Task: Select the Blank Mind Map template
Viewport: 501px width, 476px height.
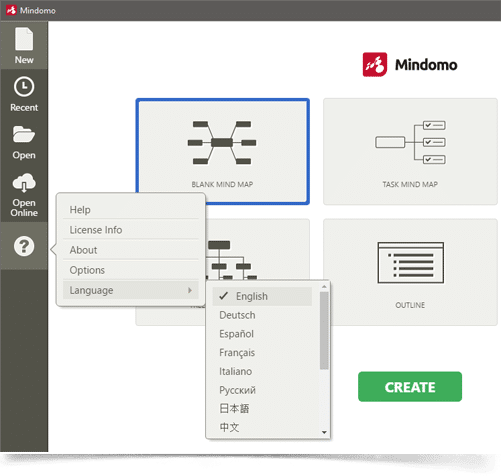Action: click(x=222, y=151)
